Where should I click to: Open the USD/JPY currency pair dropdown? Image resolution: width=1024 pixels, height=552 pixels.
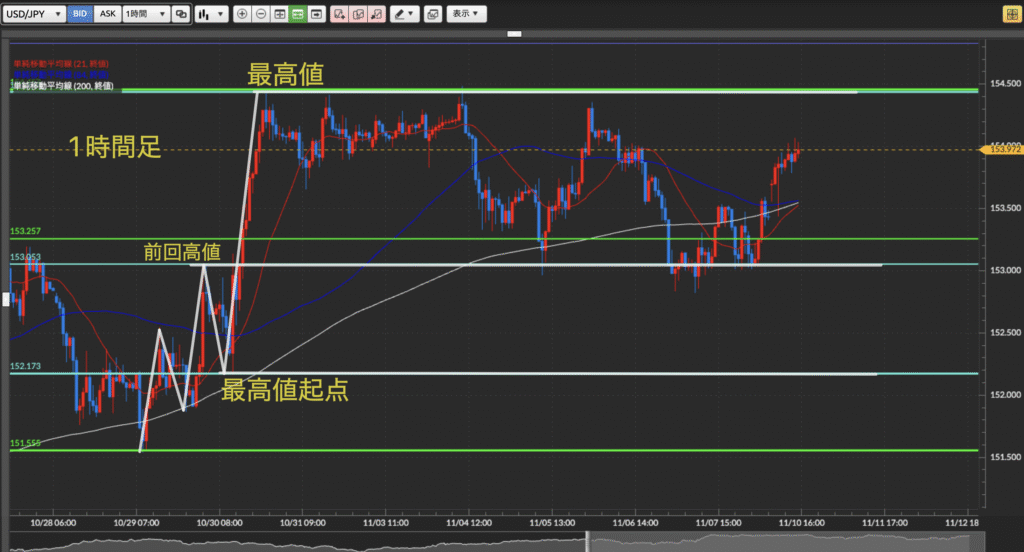[34, 14]
